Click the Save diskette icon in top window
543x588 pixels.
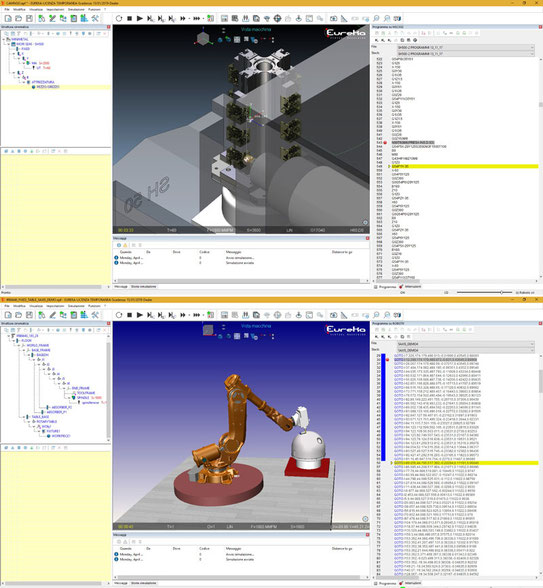pos(29,18)
